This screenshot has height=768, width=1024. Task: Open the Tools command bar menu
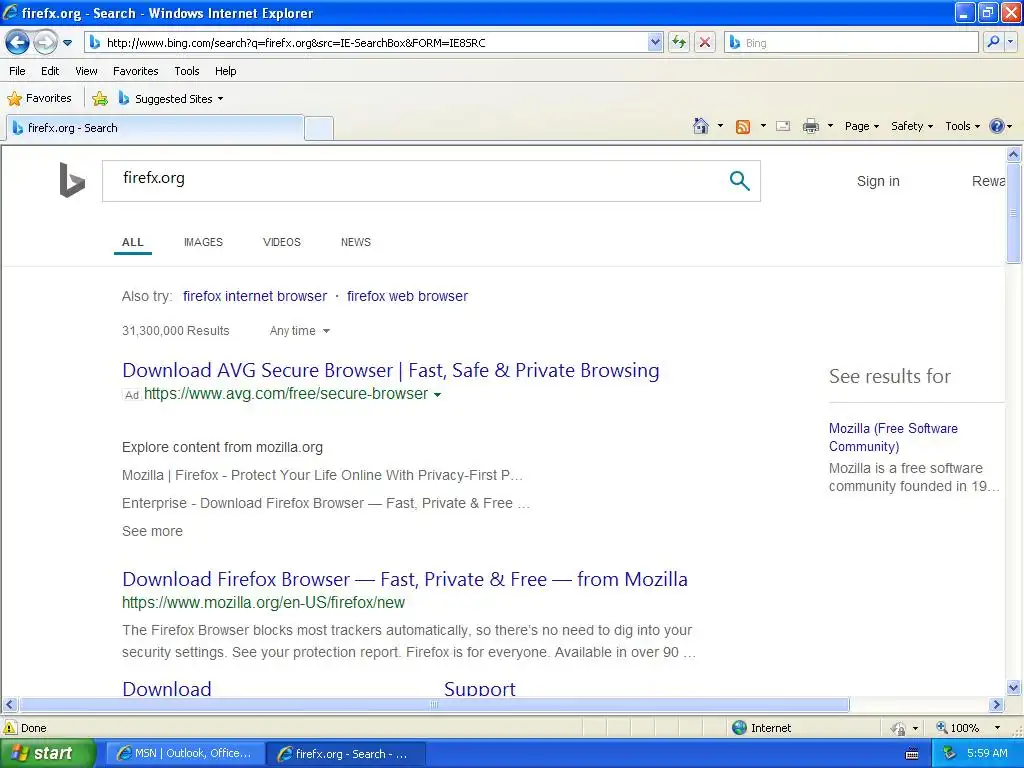click(x=963, y=126)
